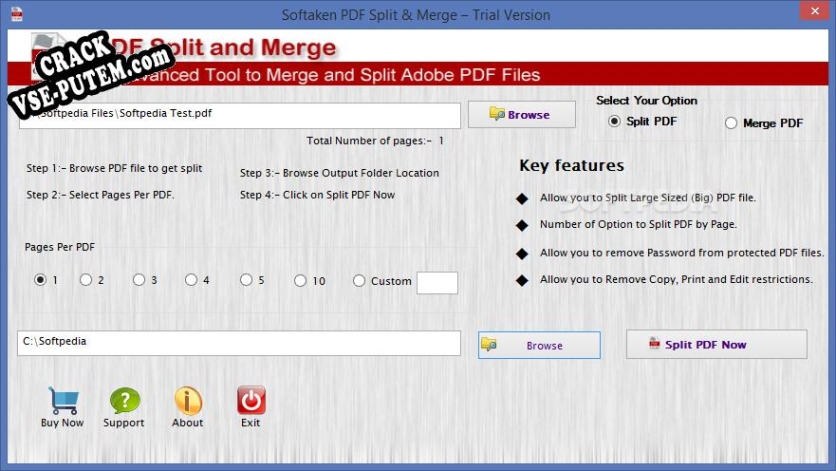
Task: Click the 'Total Number of pages:- 1' text
Action: [x=375, y=141]
